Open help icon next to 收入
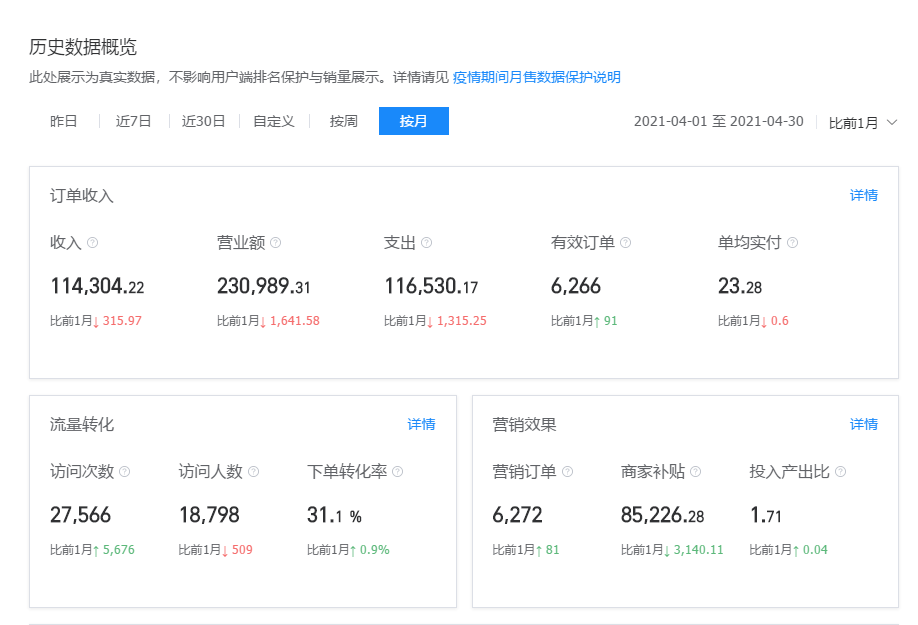Image resolution: width=918 pixels, height=625 pixels. 93,242
